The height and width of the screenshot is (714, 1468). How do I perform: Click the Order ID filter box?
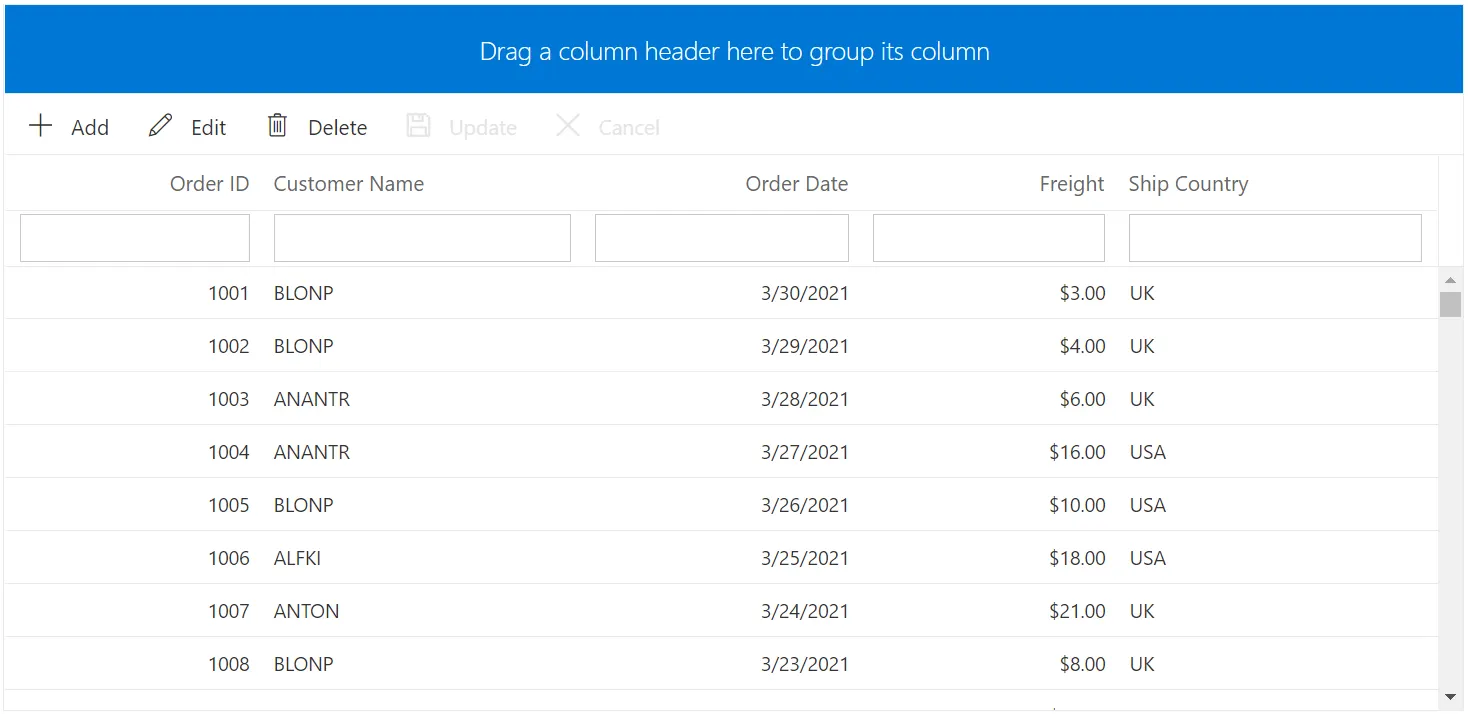coord(134,237)
